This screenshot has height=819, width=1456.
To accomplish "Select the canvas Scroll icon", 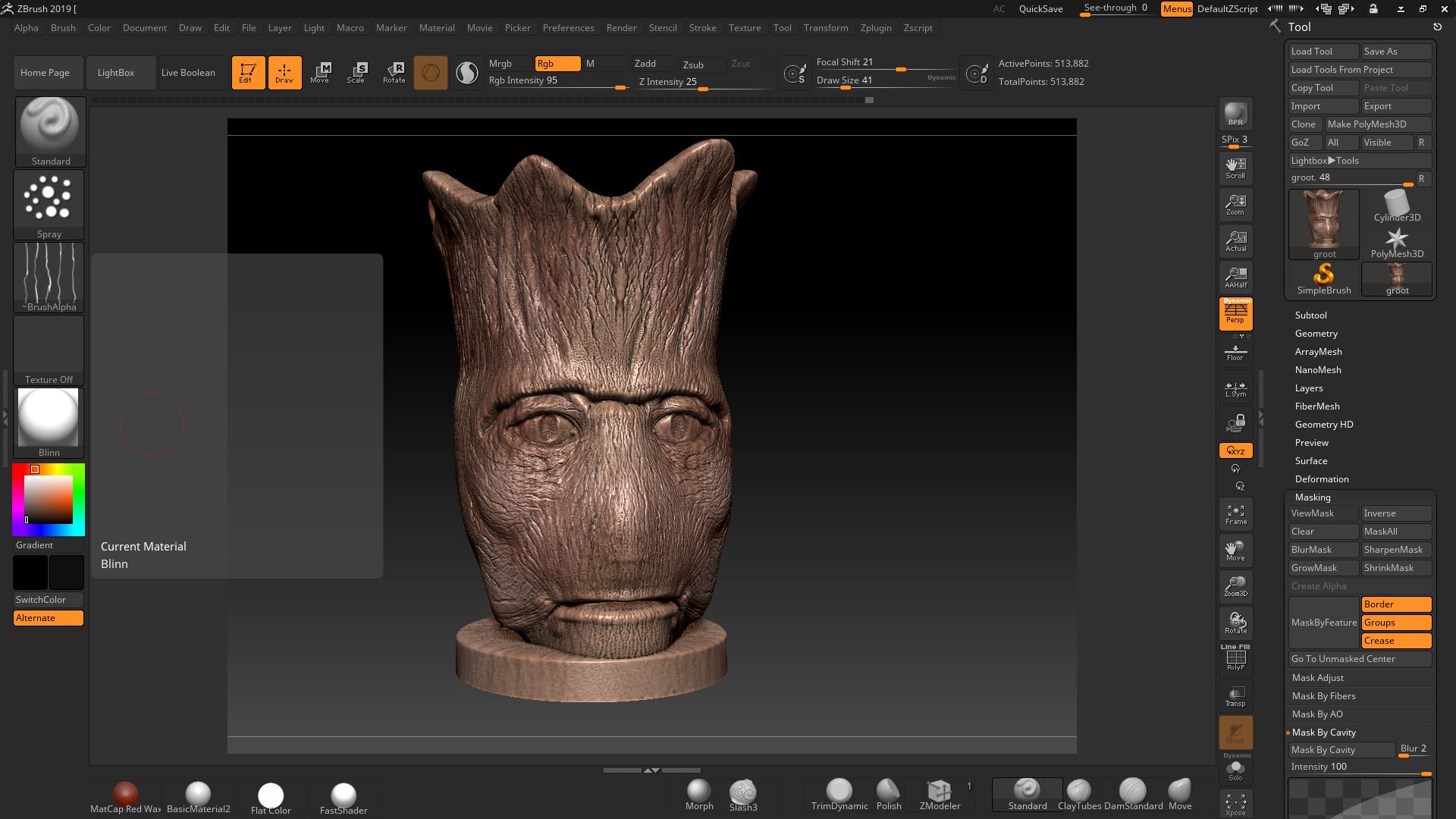I will 1235,168.
